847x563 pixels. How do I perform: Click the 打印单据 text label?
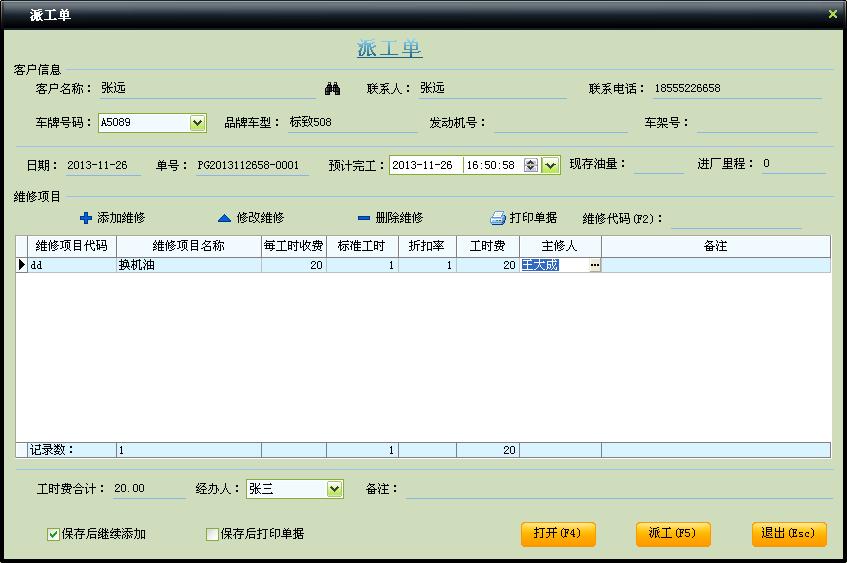coord(533,218)
